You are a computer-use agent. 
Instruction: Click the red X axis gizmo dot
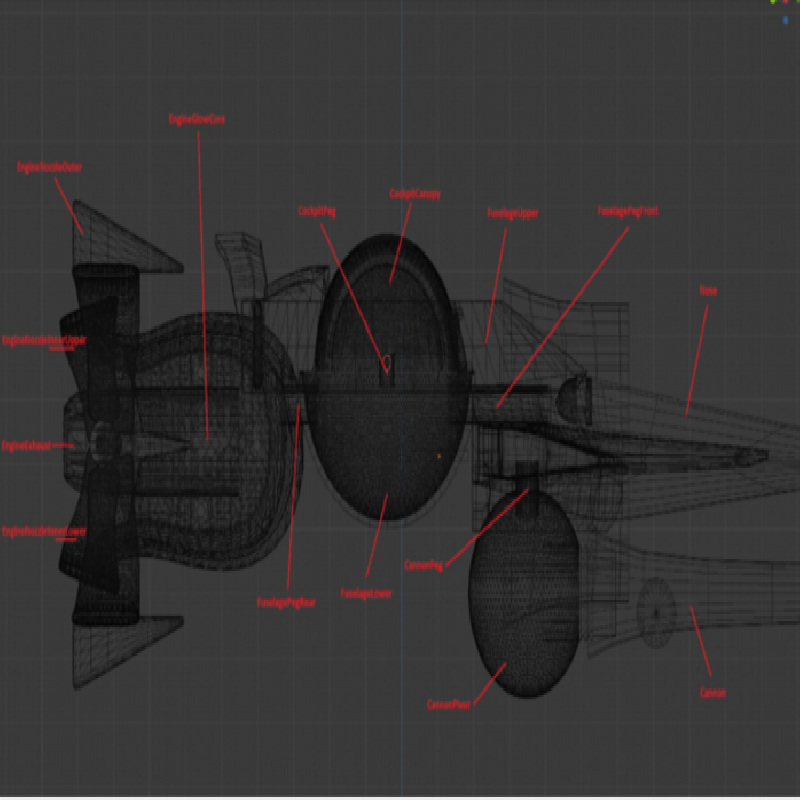785,2
